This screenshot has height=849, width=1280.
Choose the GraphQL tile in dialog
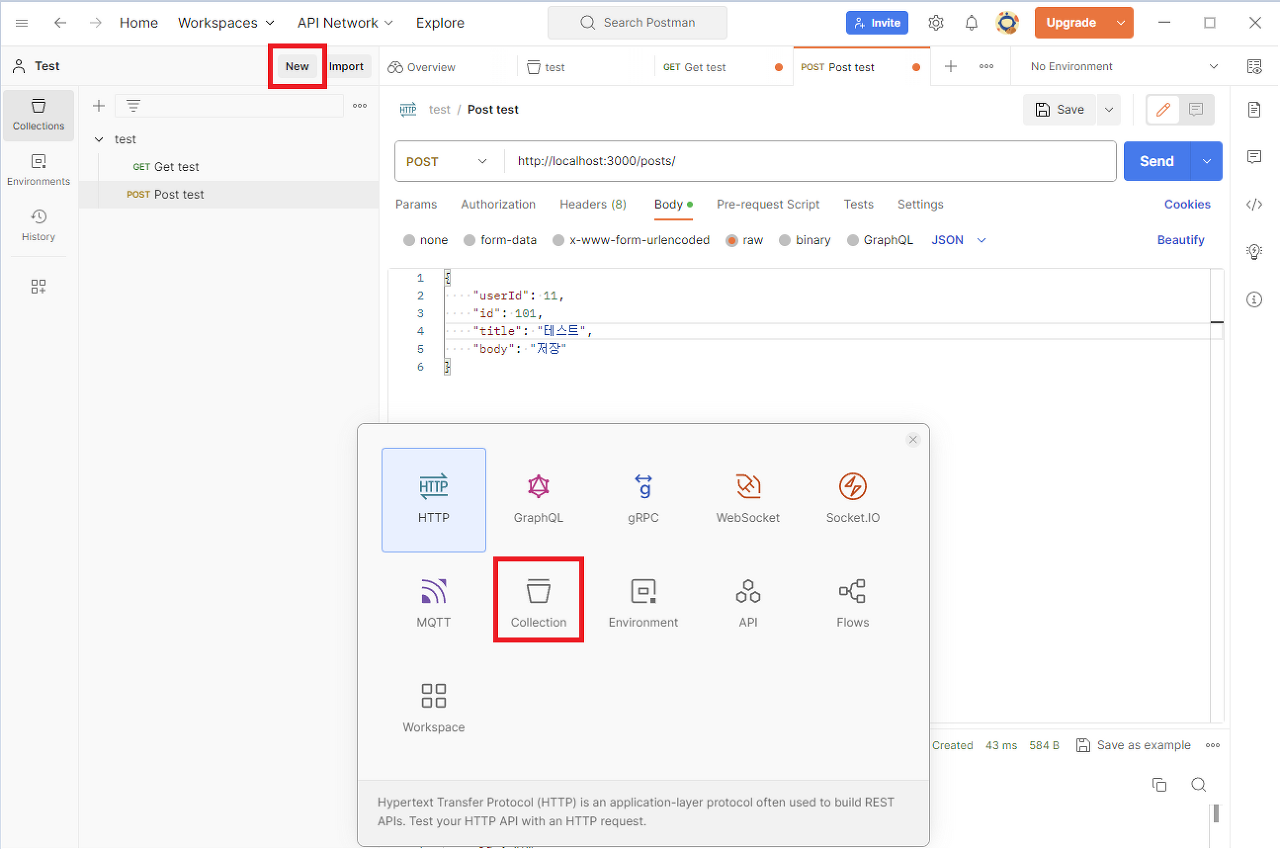538,500
